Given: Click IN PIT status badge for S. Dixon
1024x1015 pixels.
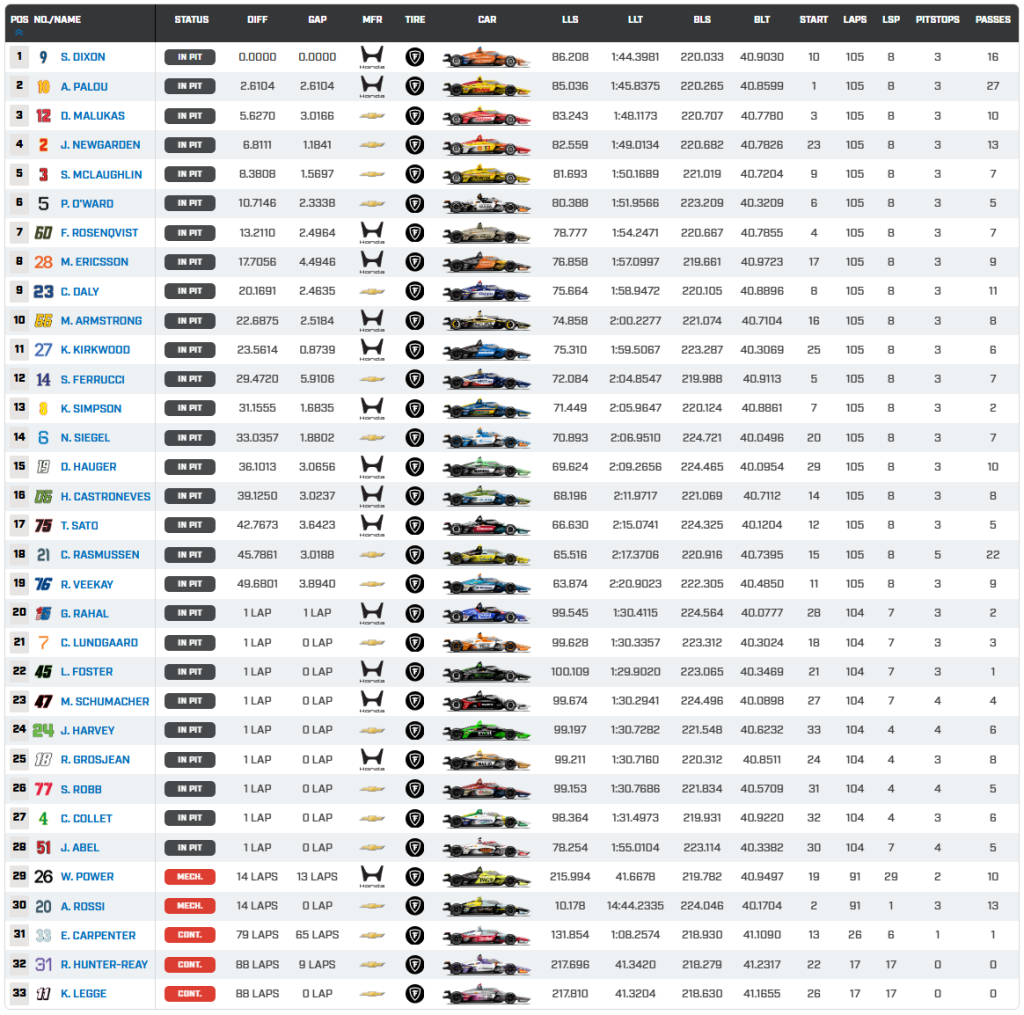Looking at the screenshot, I should (190, 57).
